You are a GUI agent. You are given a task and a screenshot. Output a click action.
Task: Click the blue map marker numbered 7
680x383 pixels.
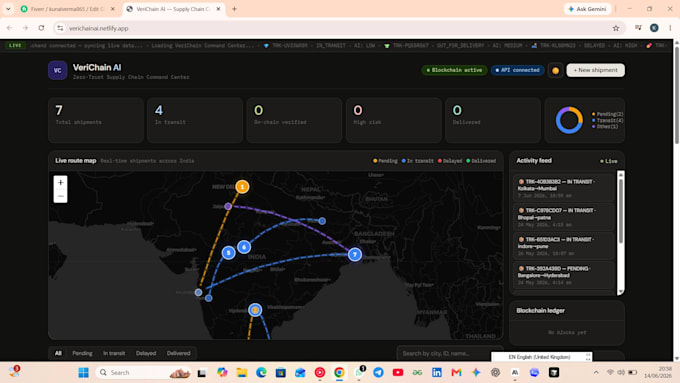pos(355,255)
